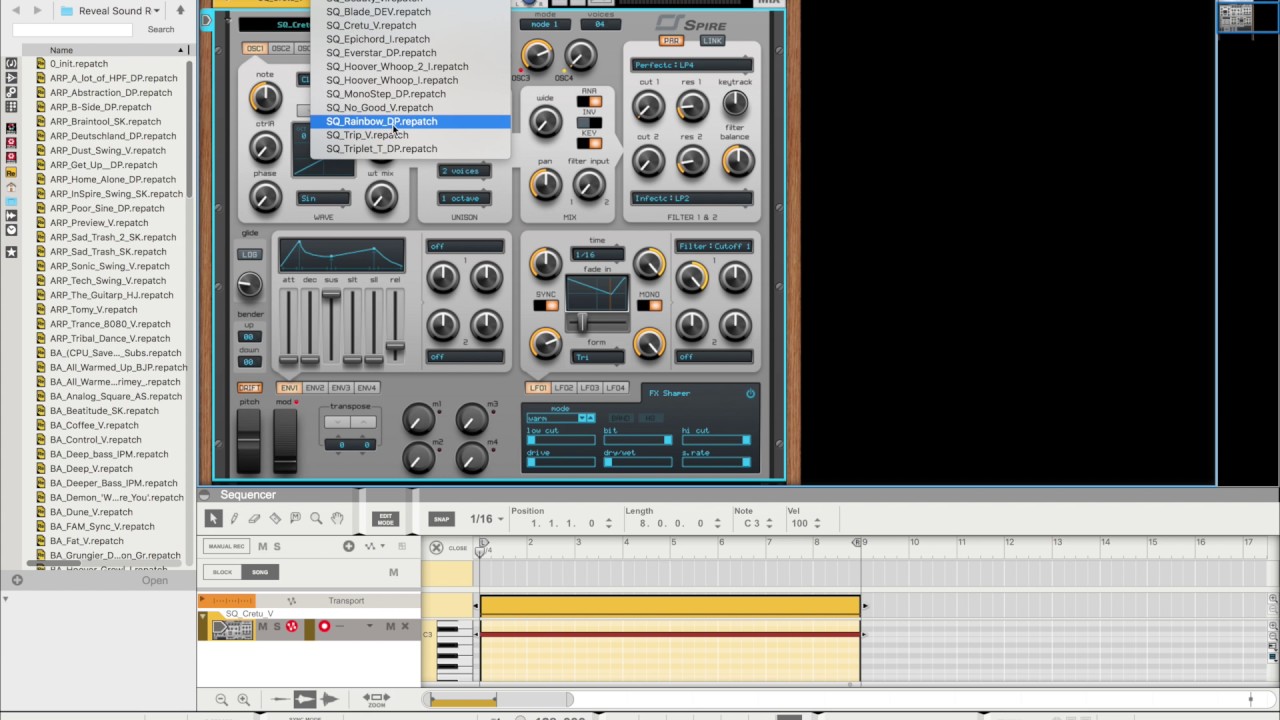Viewport: 1280px width, 720px height.
Task: Delete the SQ_Cretu_V track with X
Action: click(405, 626)
